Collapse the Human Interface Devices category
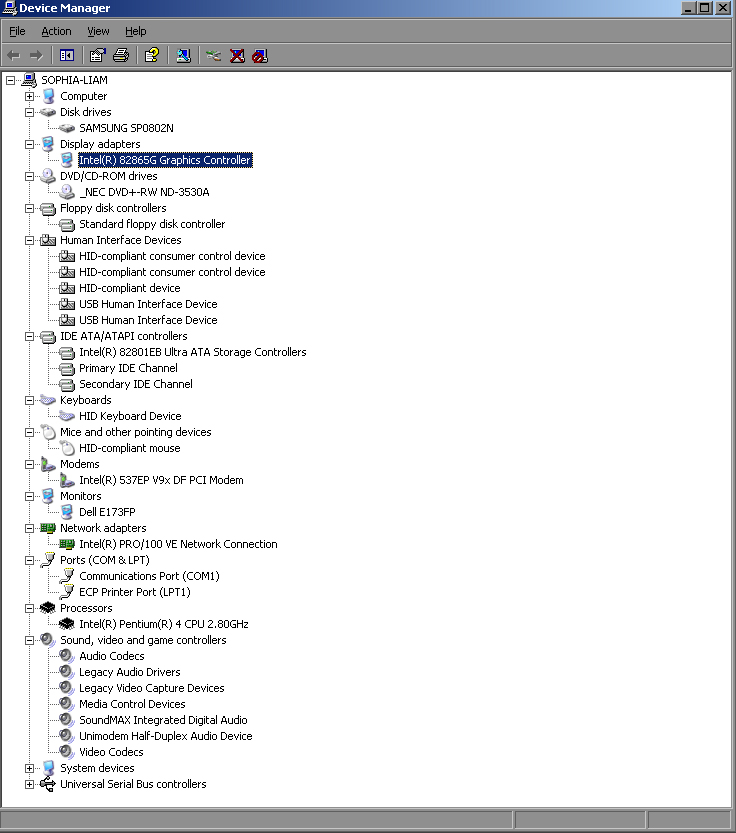The width and height of the screenshot is (736, 833). (x=30, y=240)
